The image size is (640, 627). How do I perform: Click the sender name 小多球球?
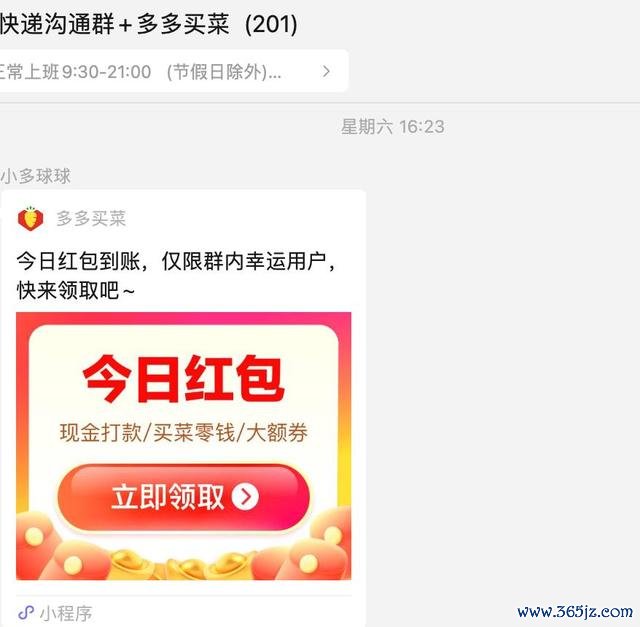[x=36, y=176]
